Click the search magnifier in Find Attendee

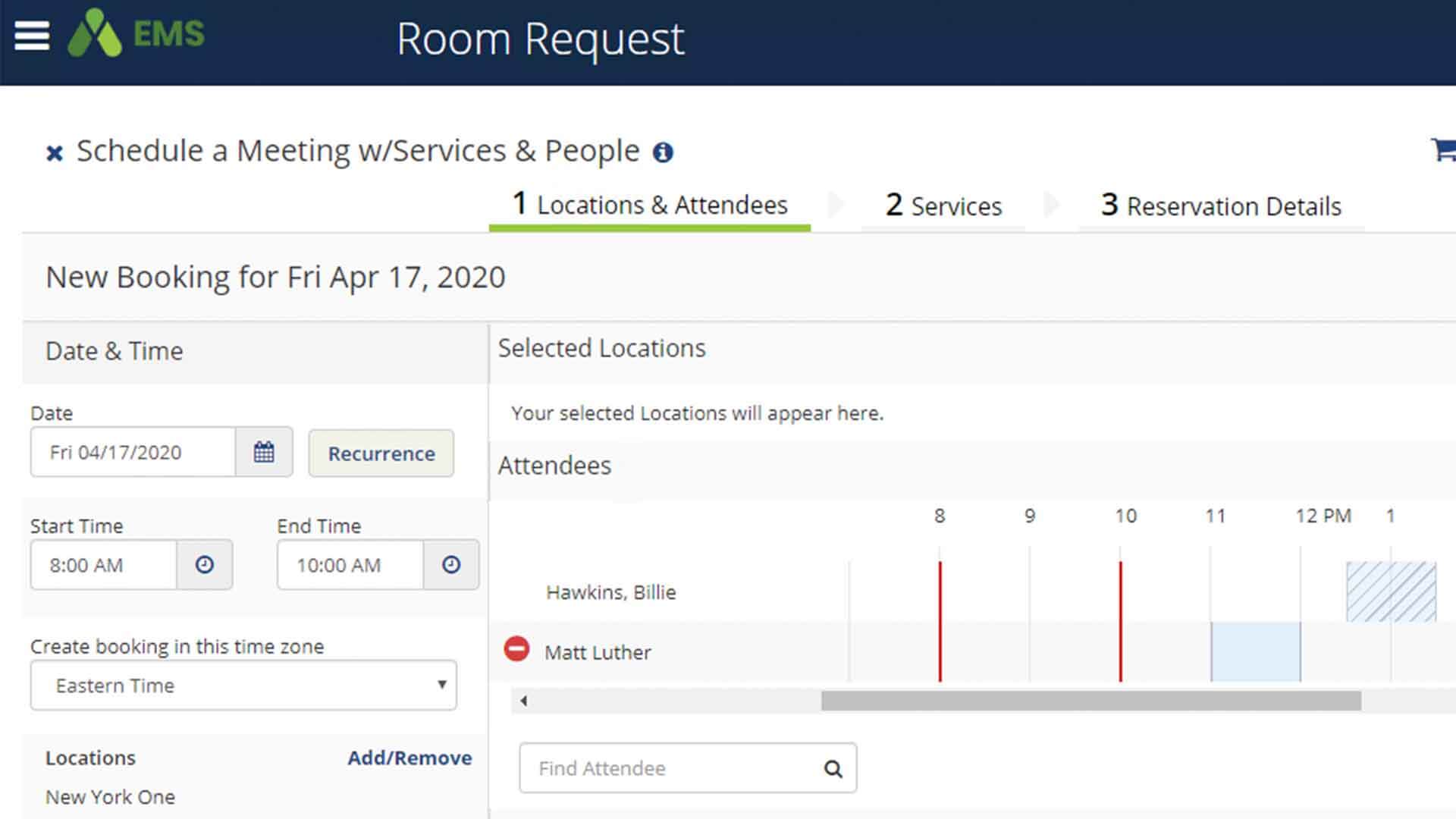(834, 768)
